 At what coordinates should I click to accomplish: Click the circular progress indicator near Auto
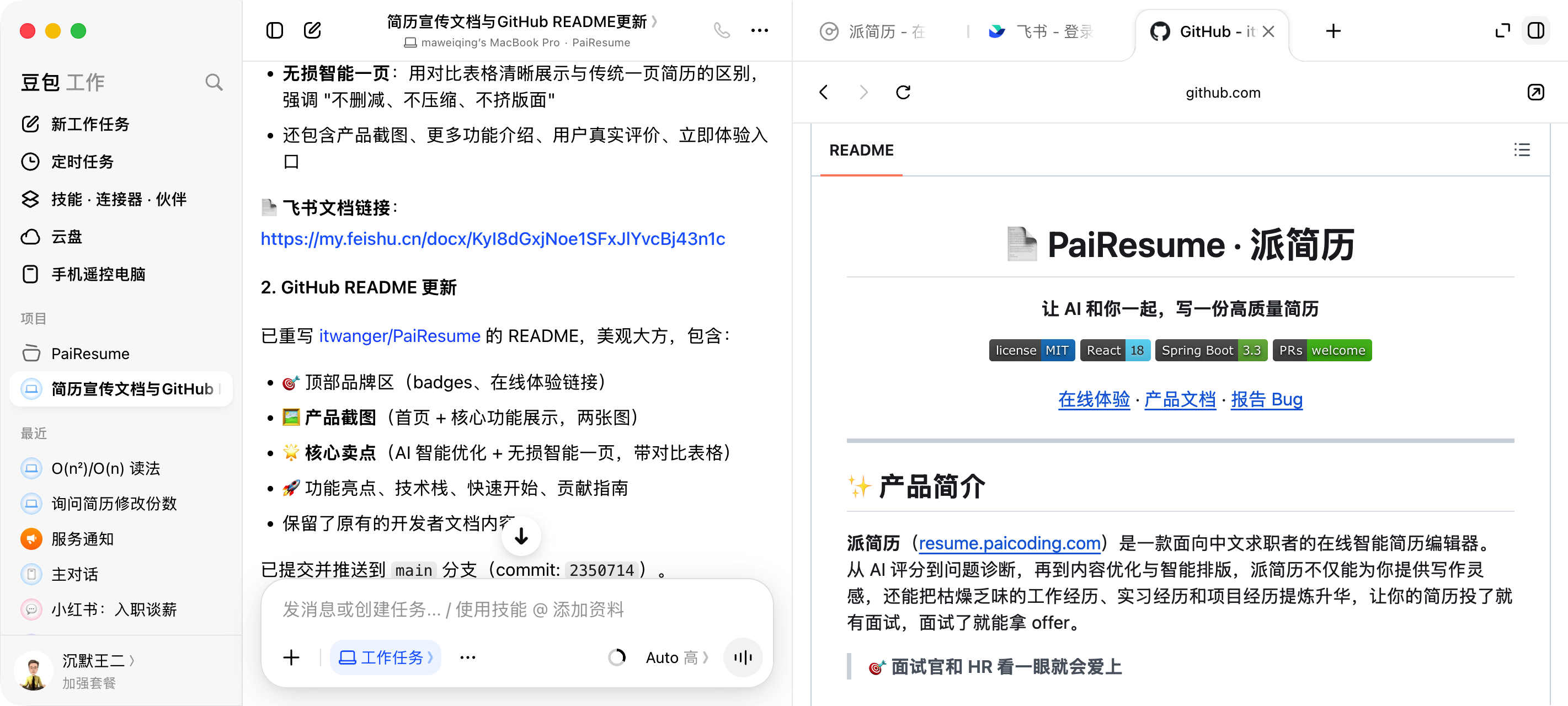click(617, 657)
